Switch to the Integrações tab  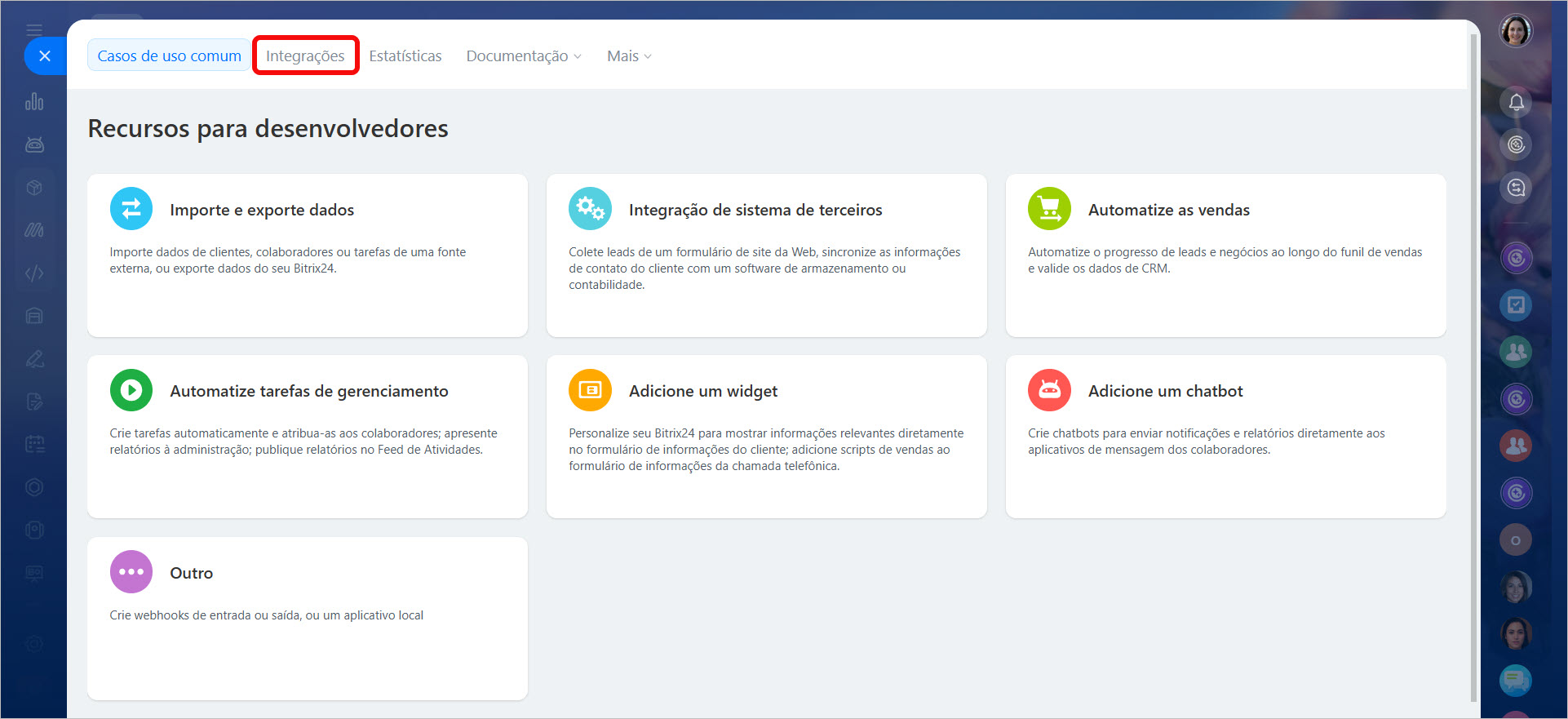point(305,55)
